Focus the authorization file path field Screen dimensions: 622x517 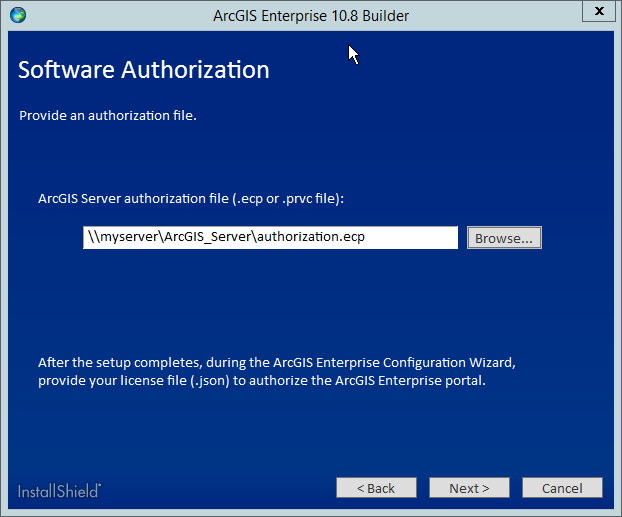(x=270, y=238)
